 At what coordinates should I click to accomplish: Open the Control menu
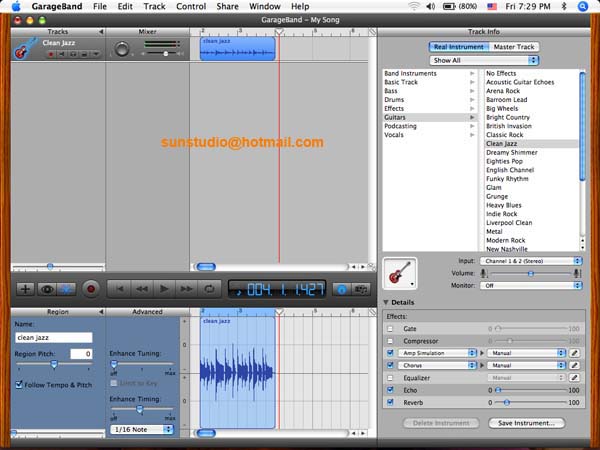pos(191,7)
